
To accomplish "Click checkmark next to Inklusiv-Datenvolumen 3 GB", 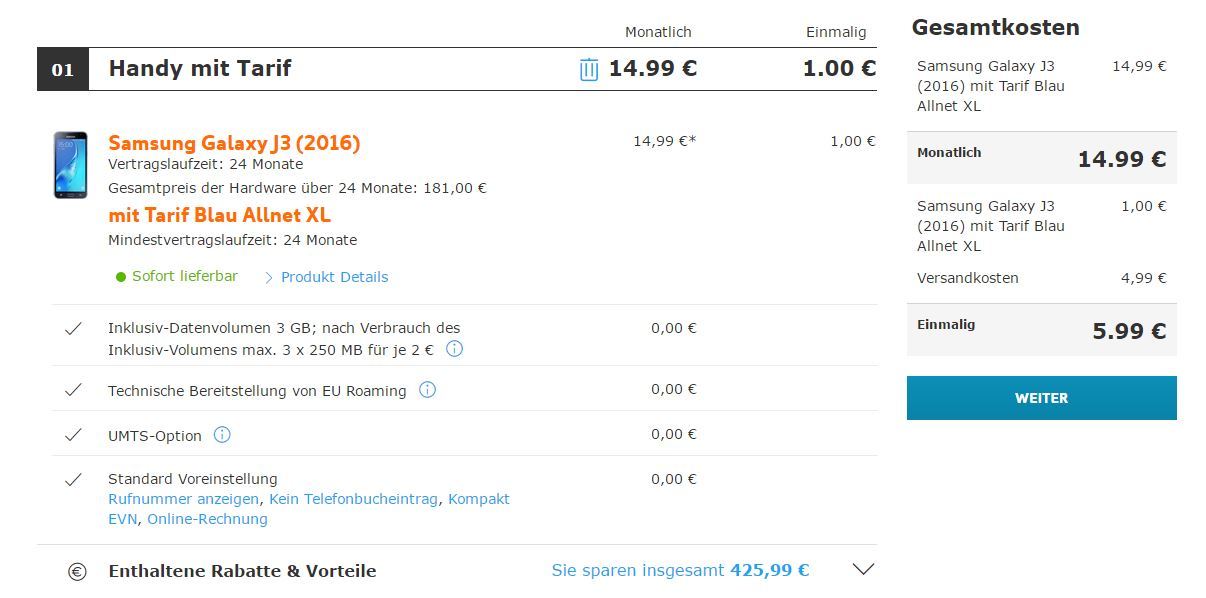I will tap(73, 328).
